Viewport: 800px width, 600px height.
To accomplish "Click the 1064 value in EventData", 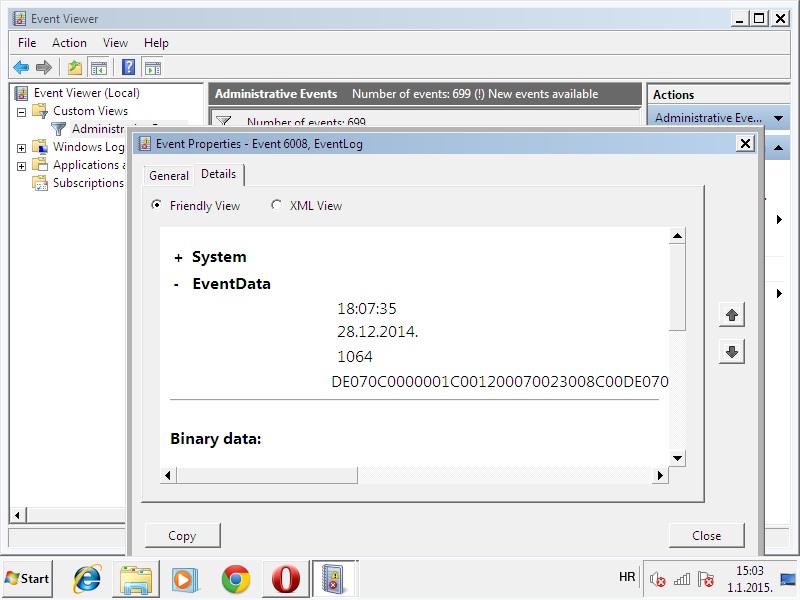I will tap(355, 357).
